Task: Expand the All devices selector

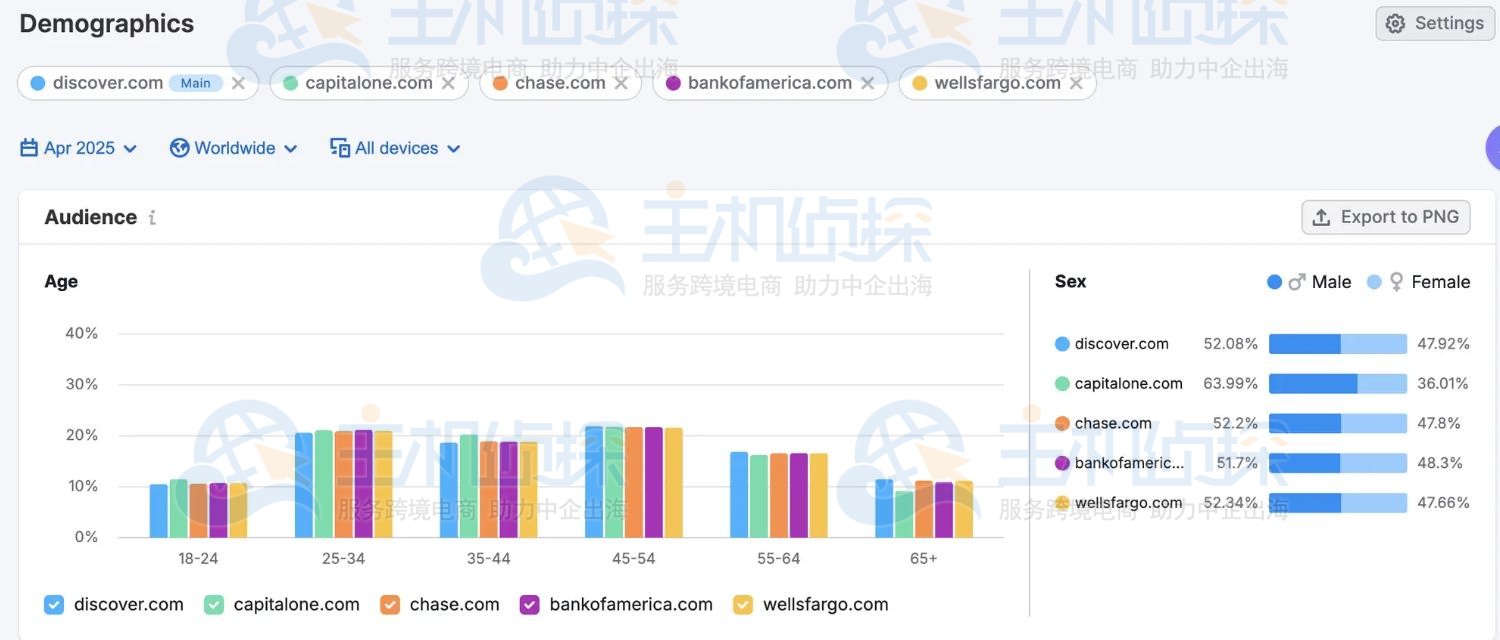Action: 396,147
